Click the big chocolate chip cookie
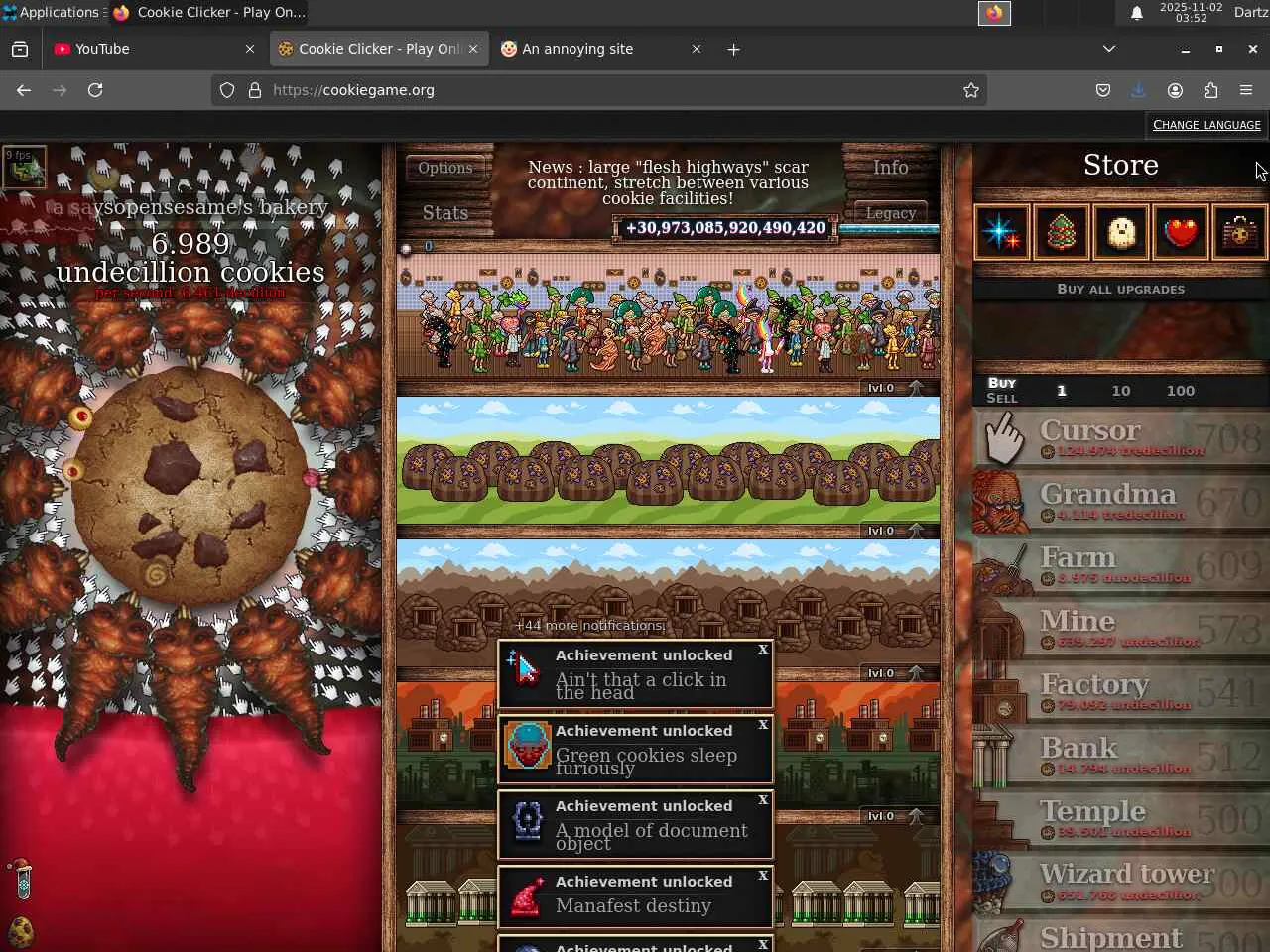 [x=190, y=486]
